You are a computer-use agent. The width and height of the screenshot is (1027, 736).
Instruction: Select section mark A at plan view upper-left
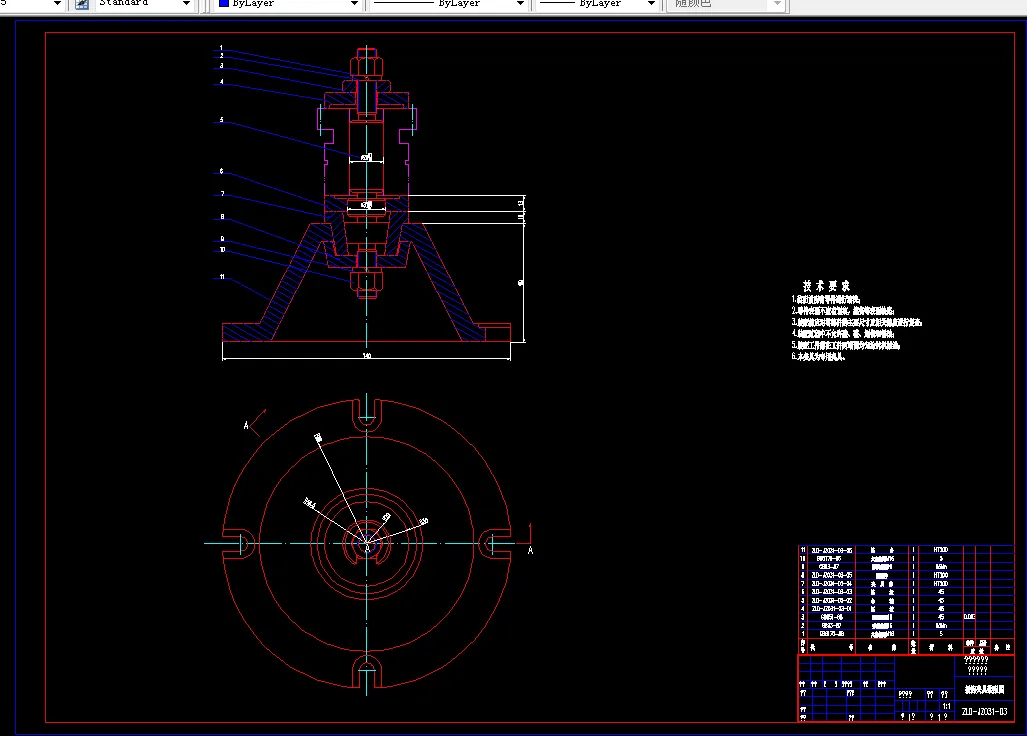click(246, 426)
